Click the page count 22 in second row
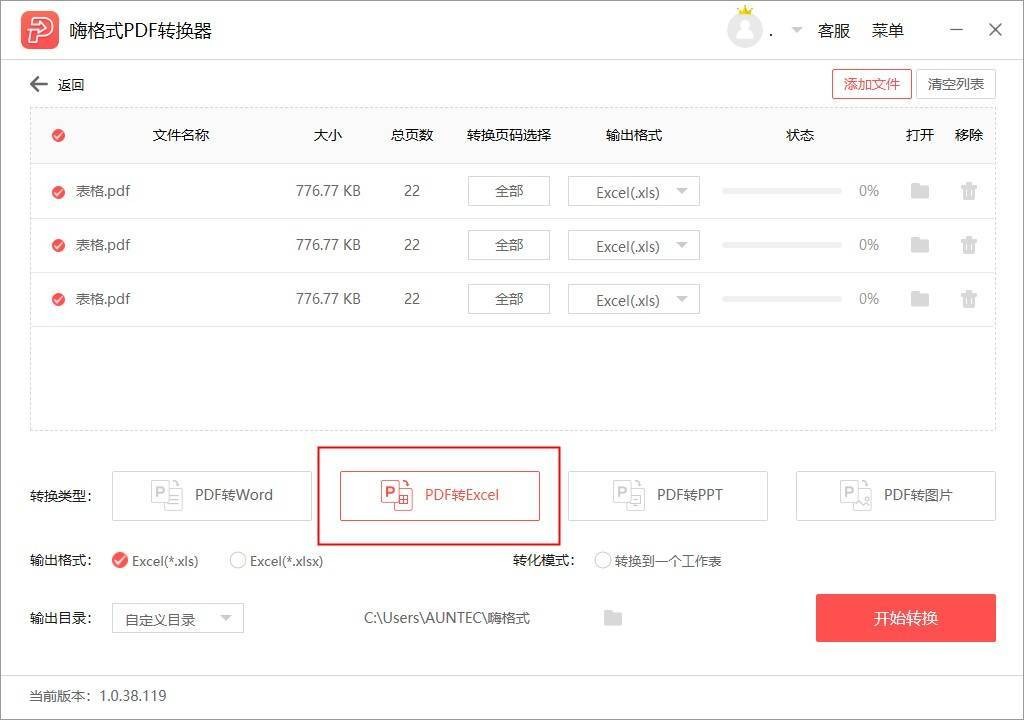Screen dimensions: 1024x720 (411, 245)
